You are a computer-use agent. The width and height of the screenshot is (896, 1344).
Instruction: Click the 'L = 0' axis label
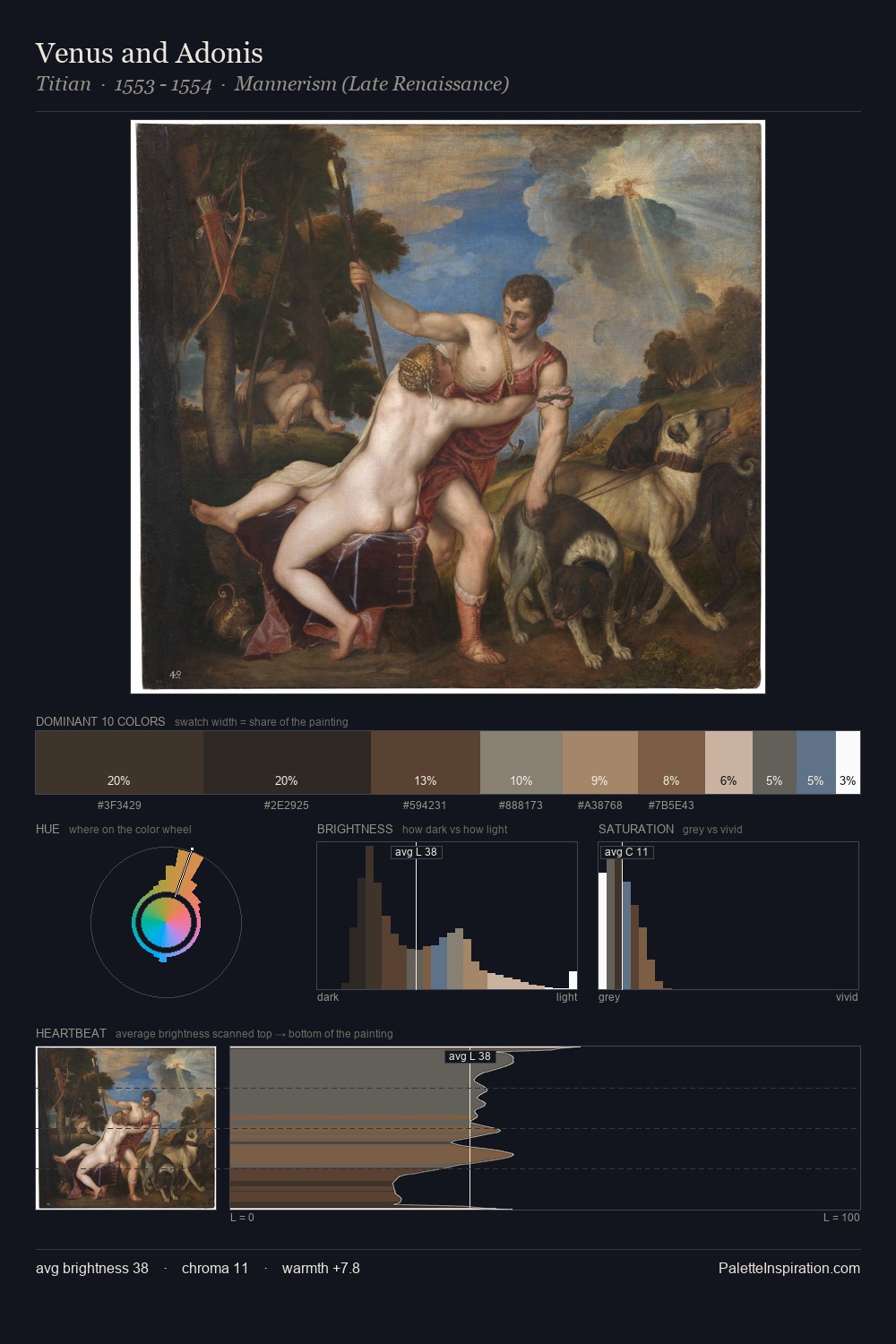click(242, 1218)
